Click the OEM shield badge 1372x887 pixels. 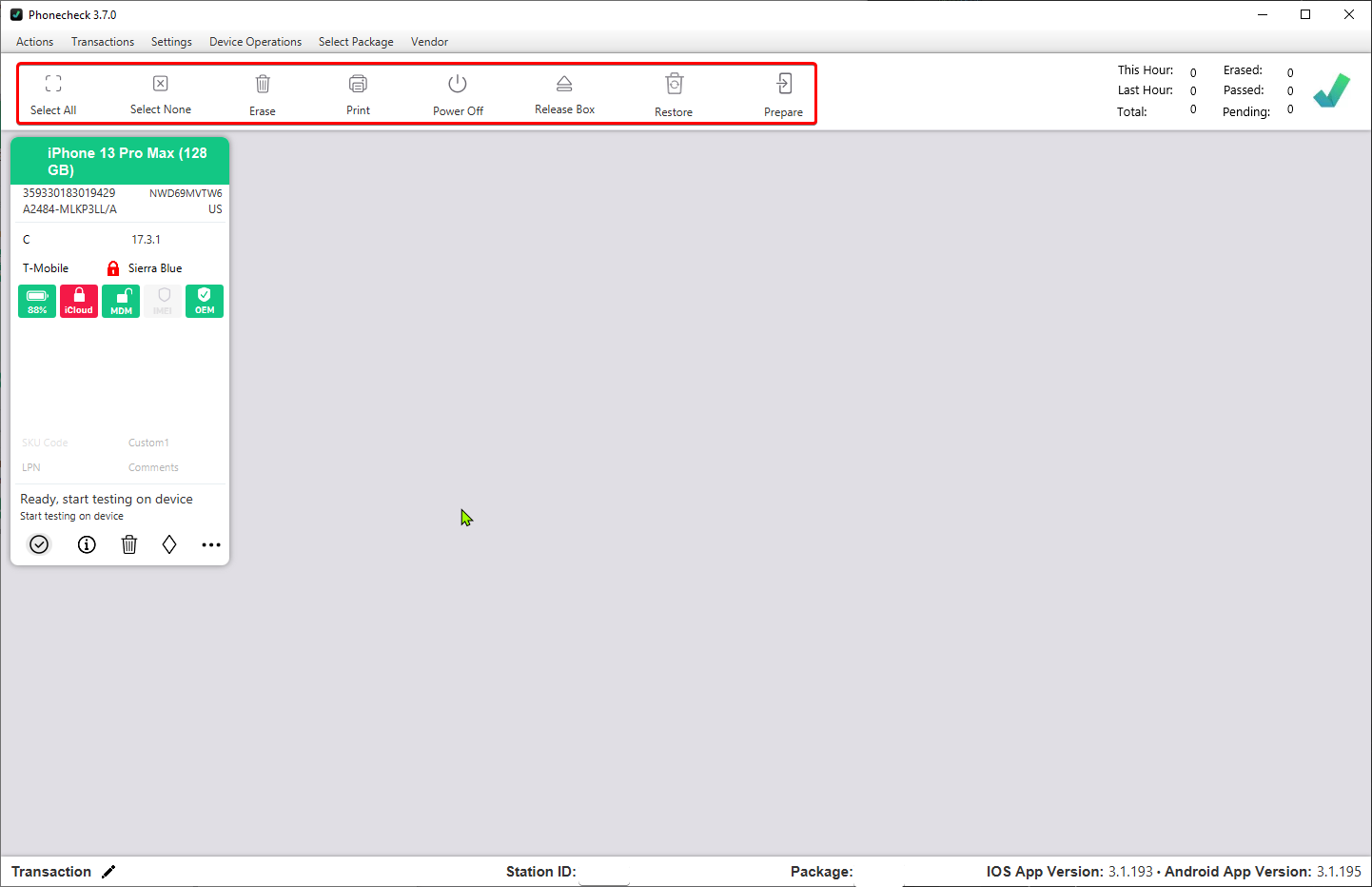coord(205,301)
